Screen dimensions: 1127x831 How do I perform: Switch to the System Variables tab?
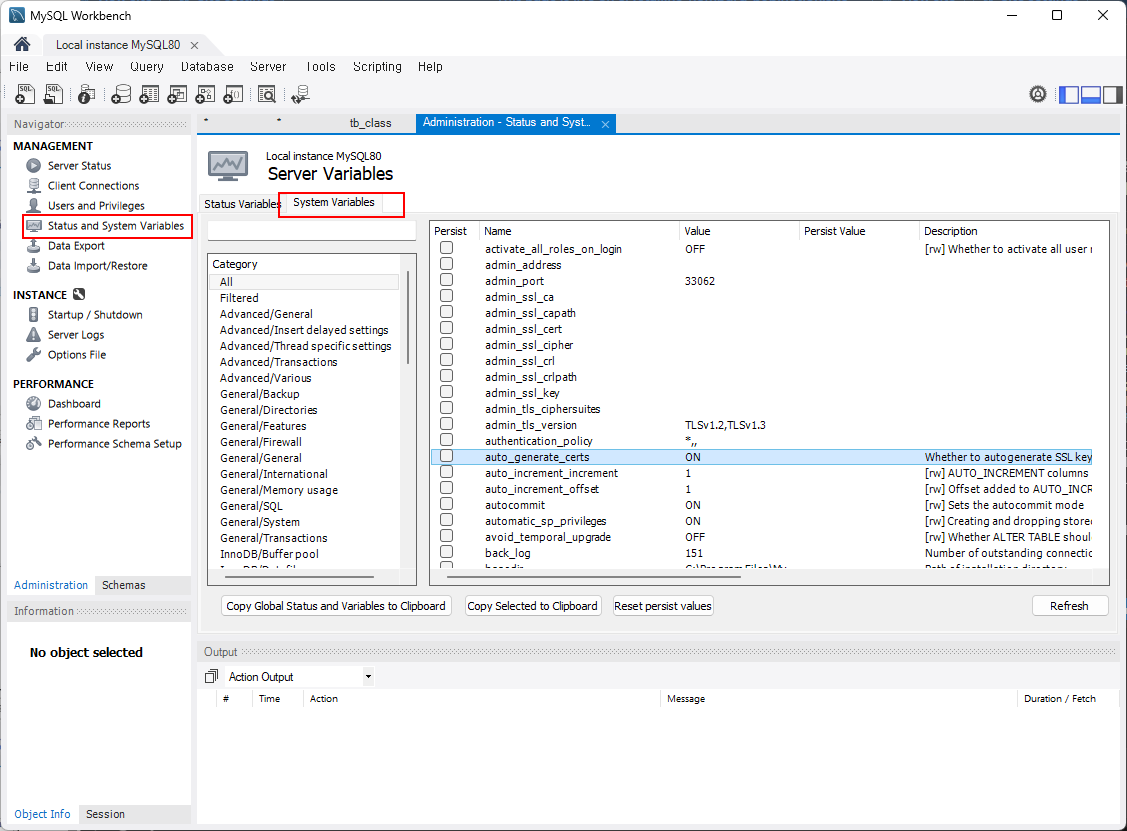334,203
